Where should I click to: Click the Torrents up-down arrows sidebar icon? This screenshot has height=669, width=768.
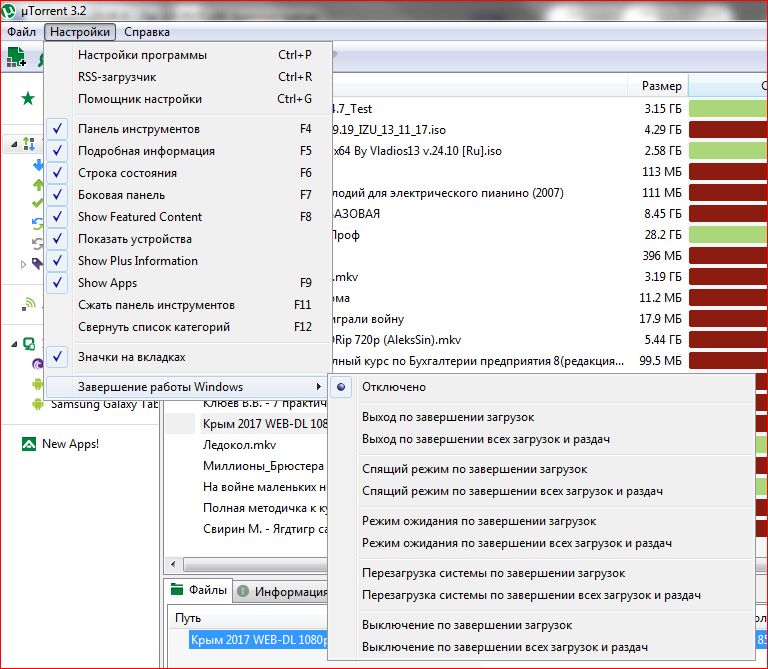(x=29, y=144)
